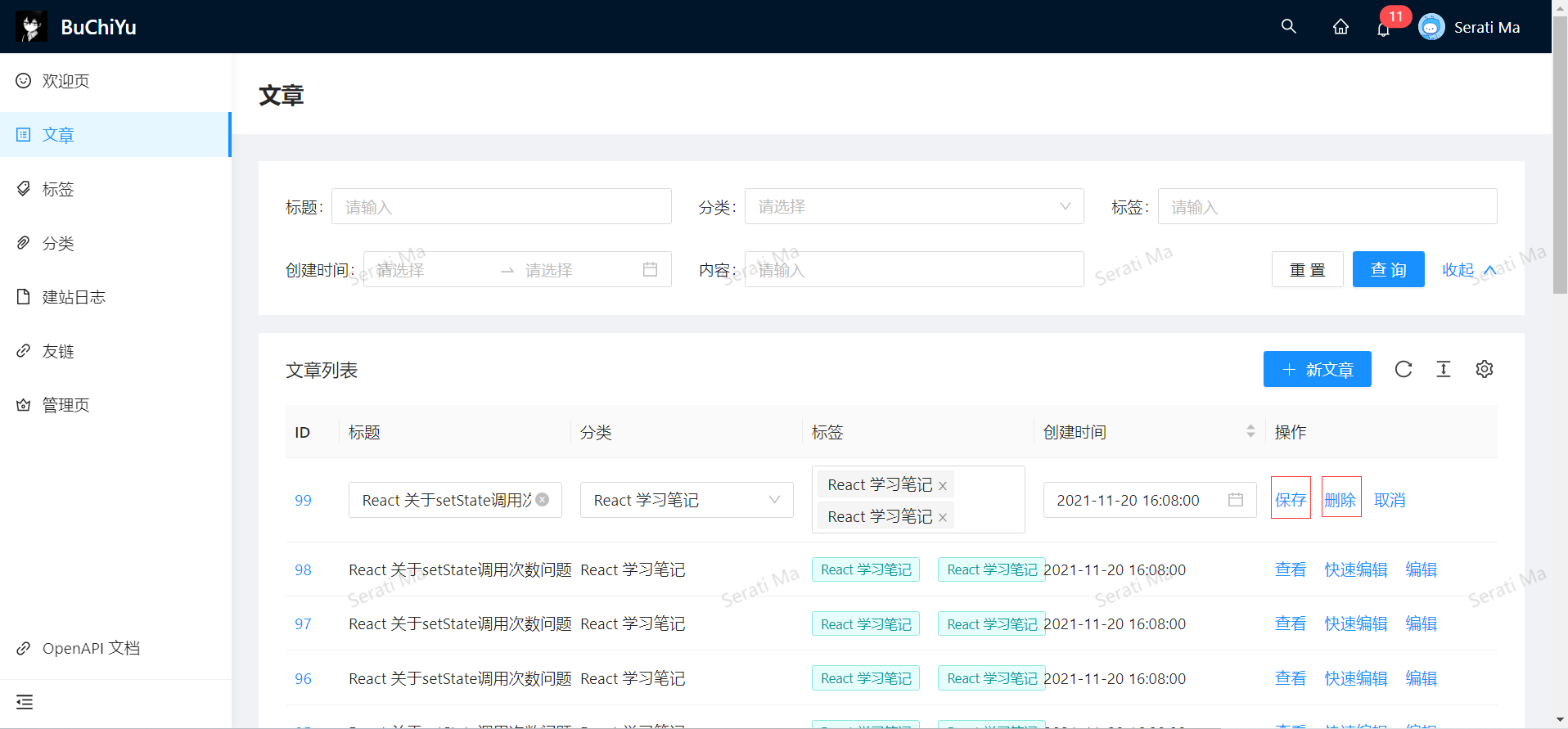
Task: Quick edit article 97 via 快速编辑
Action: pos(1356,623)
